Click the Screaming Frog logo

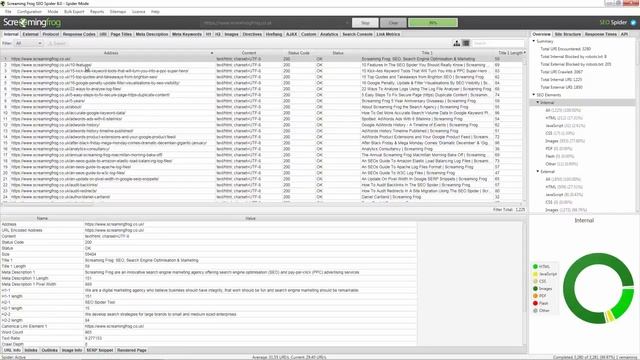pyautogui.click(x=32, y=22)
